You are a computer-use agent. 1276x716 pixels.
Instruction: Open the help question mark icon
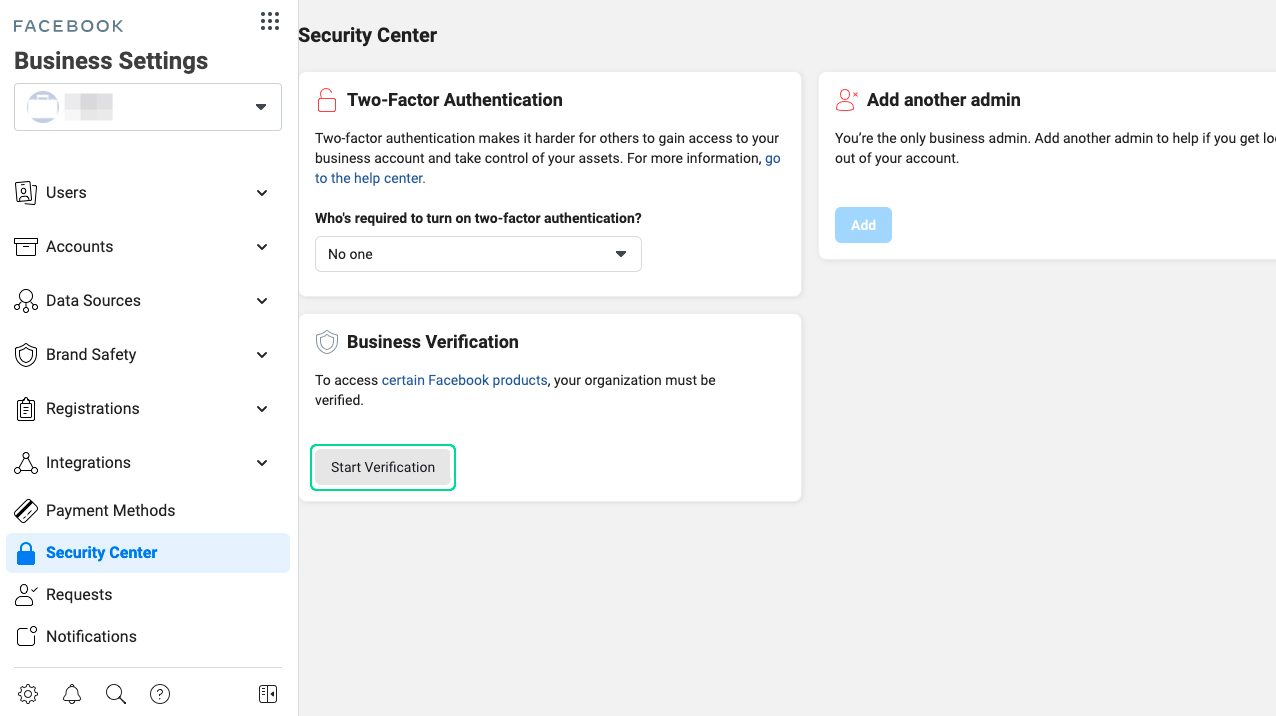point(160,694)
